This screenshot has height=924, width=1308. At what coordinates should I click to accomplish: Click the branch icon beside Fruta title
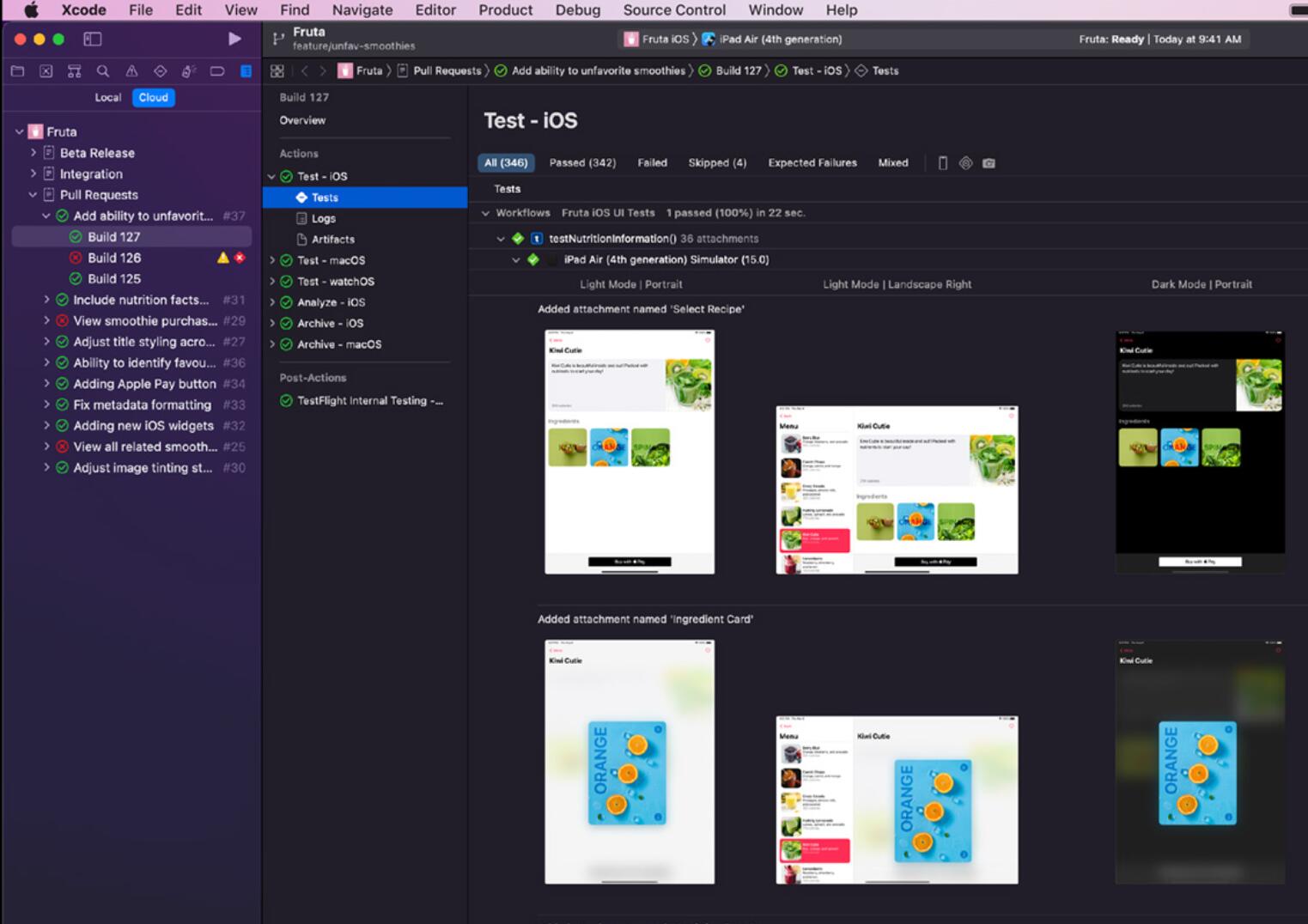pos(278,39)
